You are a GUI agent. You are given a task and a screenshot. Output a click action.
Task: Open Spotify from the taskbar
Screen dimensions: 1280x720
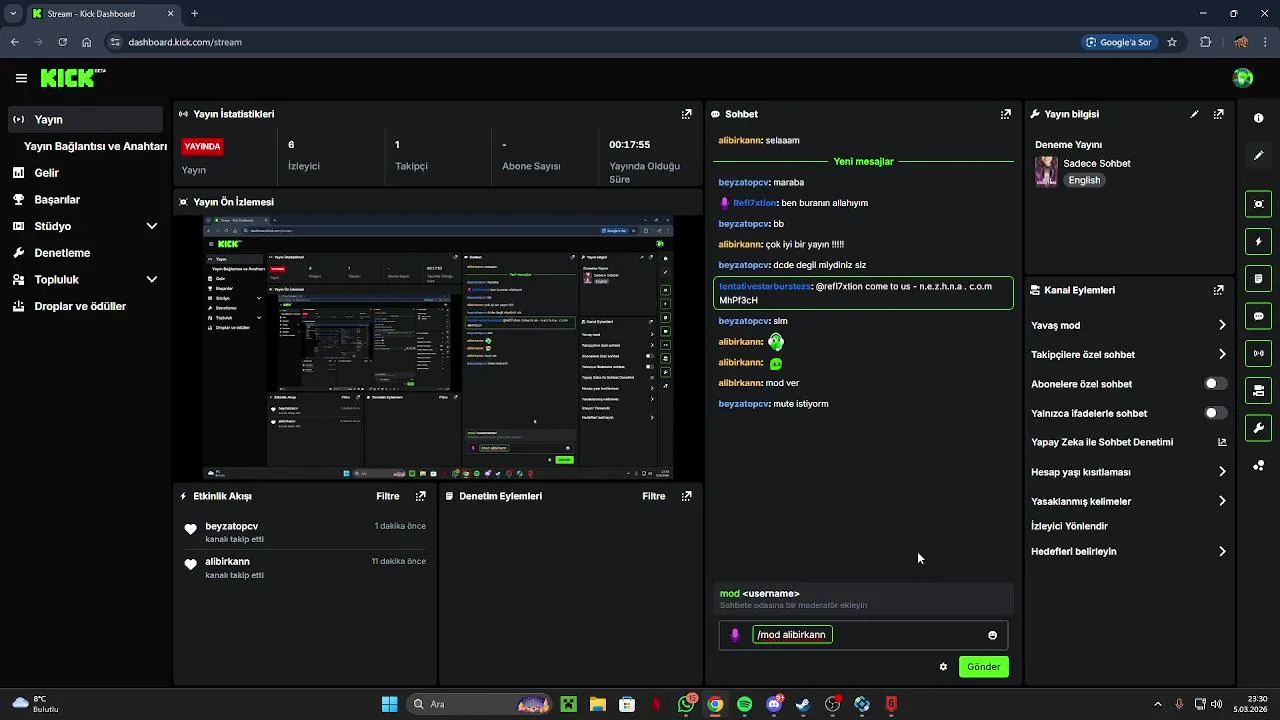click(745, 704)
